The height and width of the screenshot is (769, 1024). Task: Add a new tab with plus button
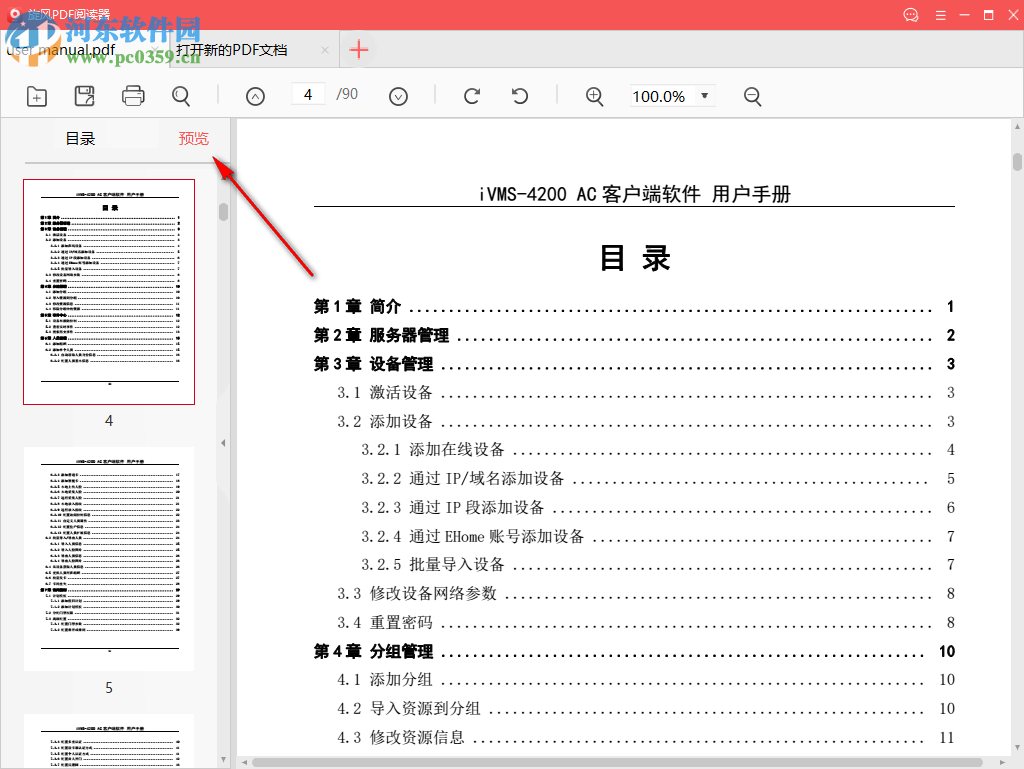pos(359,50)
